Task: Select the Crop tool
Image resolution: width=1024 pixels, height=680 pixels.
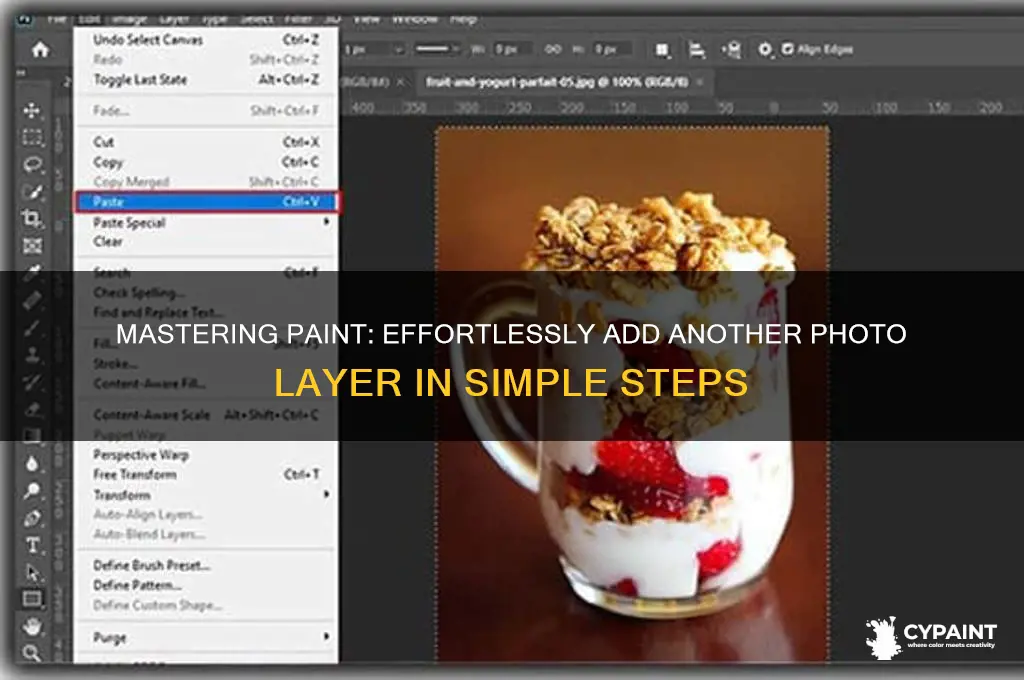Action: tap(32, 218)
